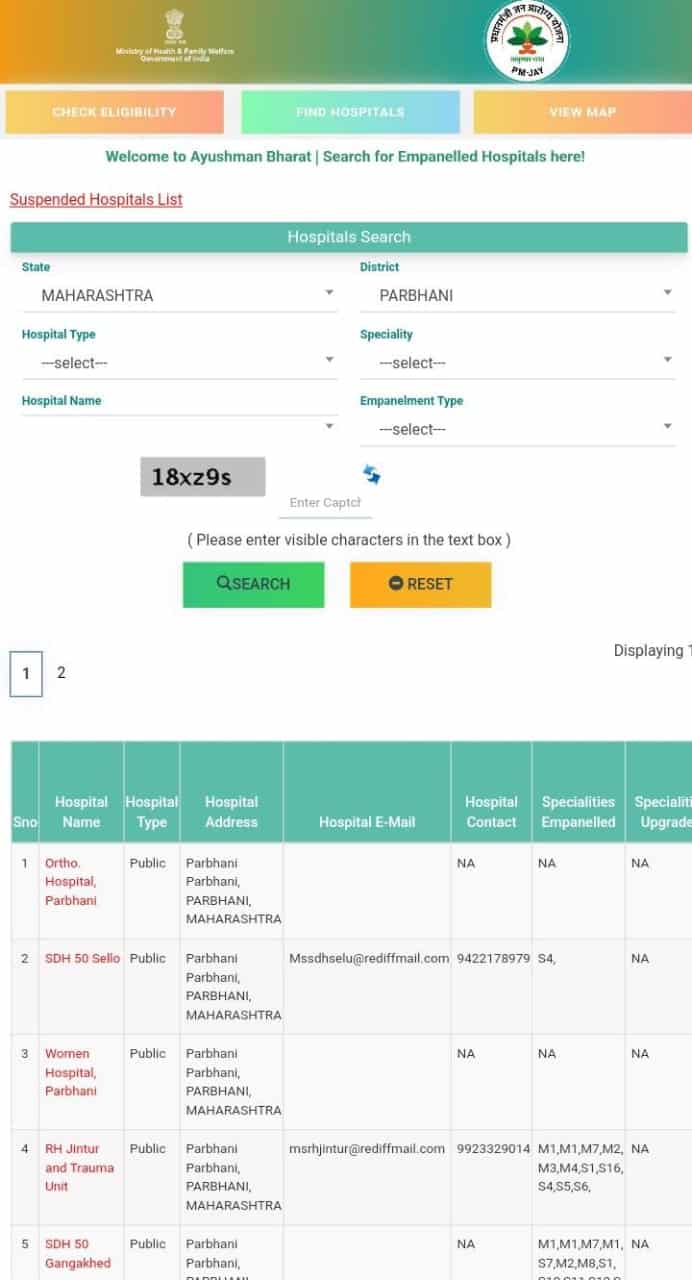Viewport: 692px width, 1280px height.
Task: Click the Ministry of Health emblem
Action: point(175,30)
